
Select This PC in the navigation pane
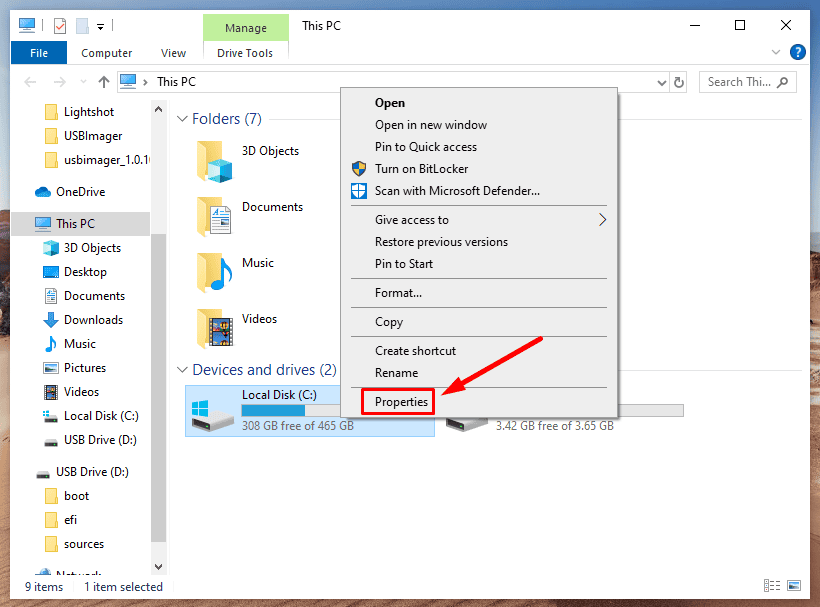coord(80,224)
